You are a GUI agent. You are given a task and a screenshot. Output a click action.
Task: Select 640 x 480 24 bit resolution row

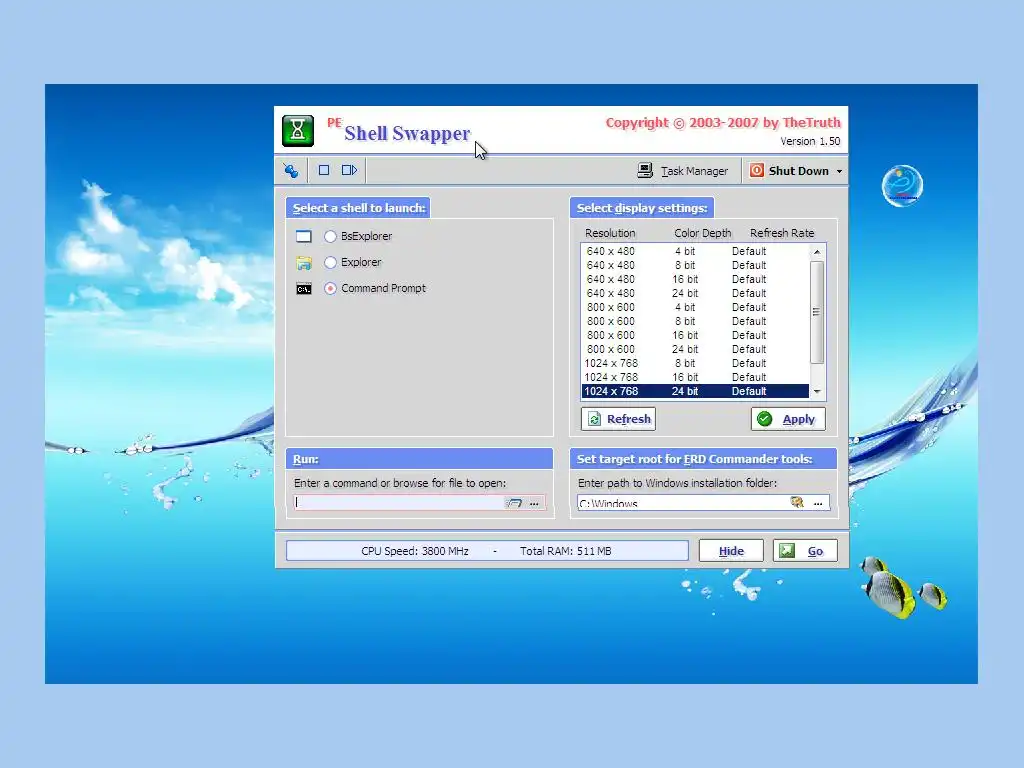[x=695, y=293]
